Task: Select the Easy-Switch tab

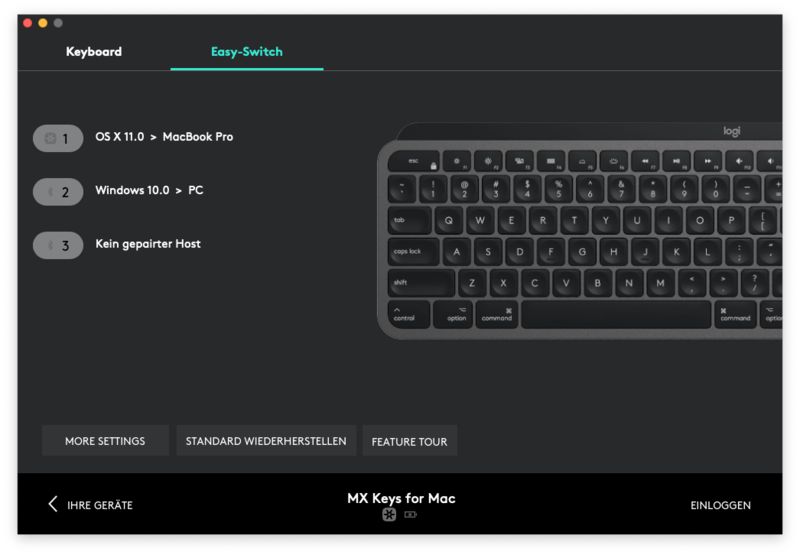Action: point(246,52)
